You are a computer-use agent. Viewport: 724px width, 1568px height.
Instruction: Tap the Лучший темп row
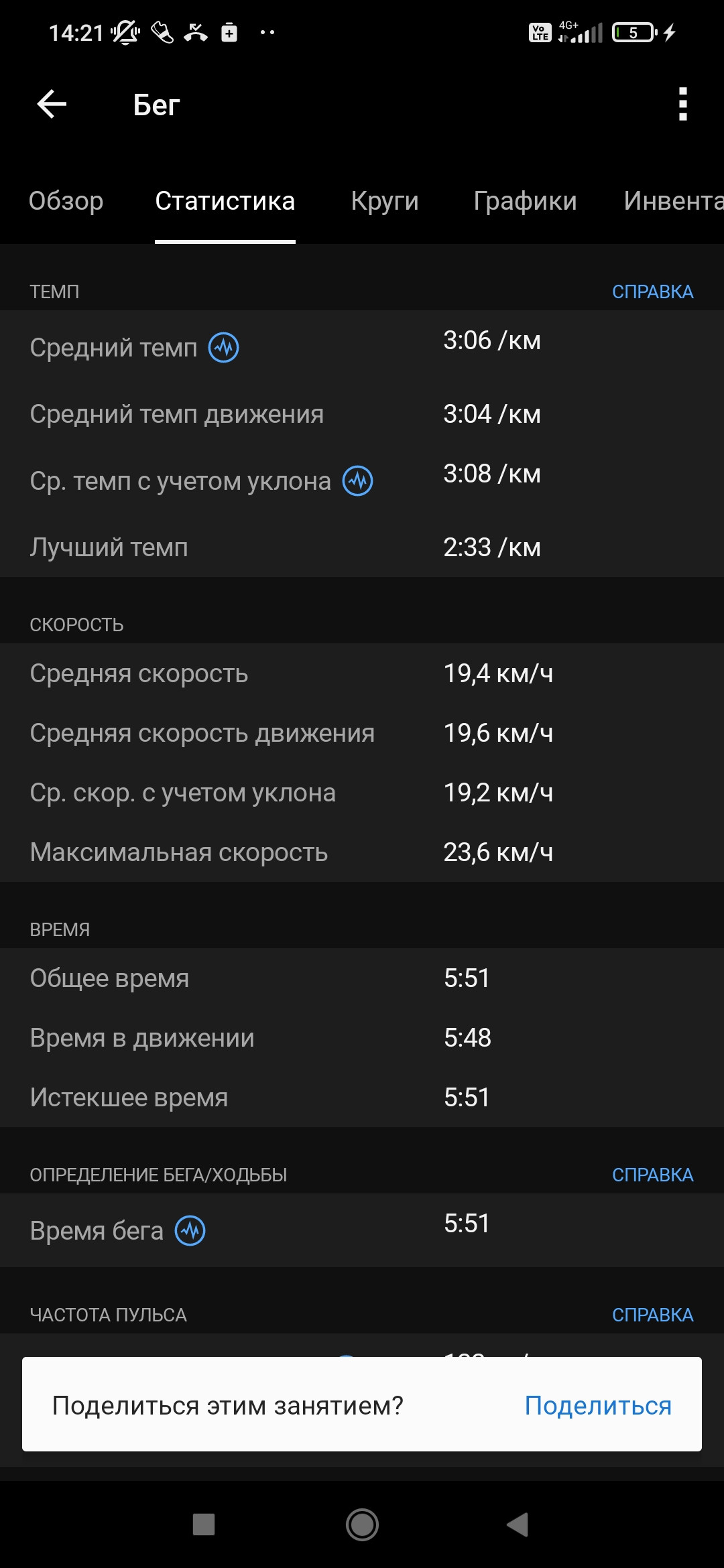pos(362,547)
